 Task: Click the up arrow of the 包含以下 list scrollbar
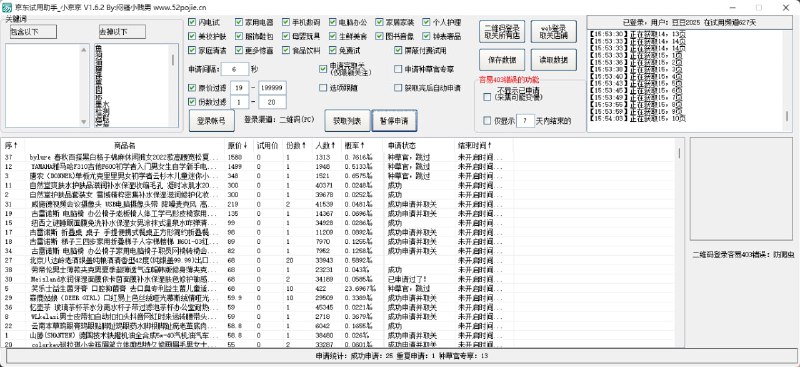point(84,49)
